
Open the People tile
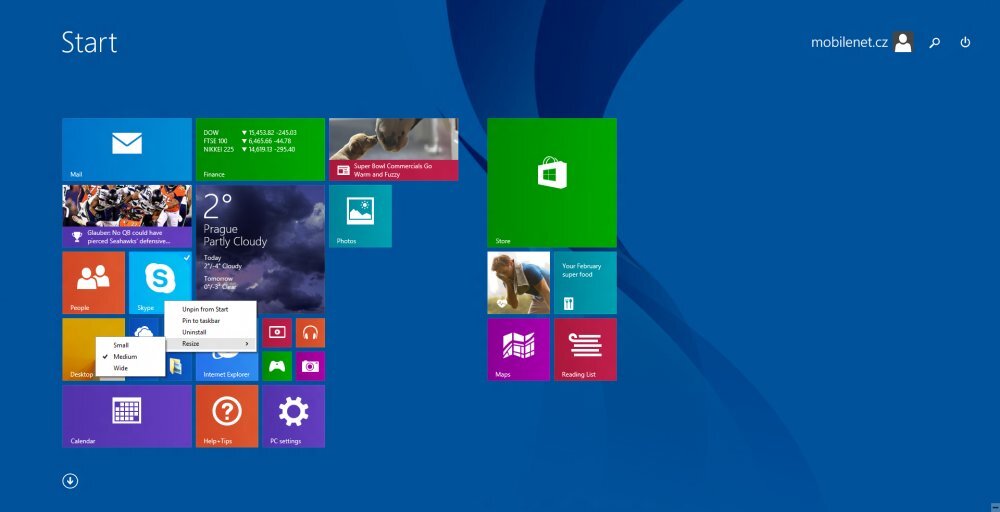point(94,282)
